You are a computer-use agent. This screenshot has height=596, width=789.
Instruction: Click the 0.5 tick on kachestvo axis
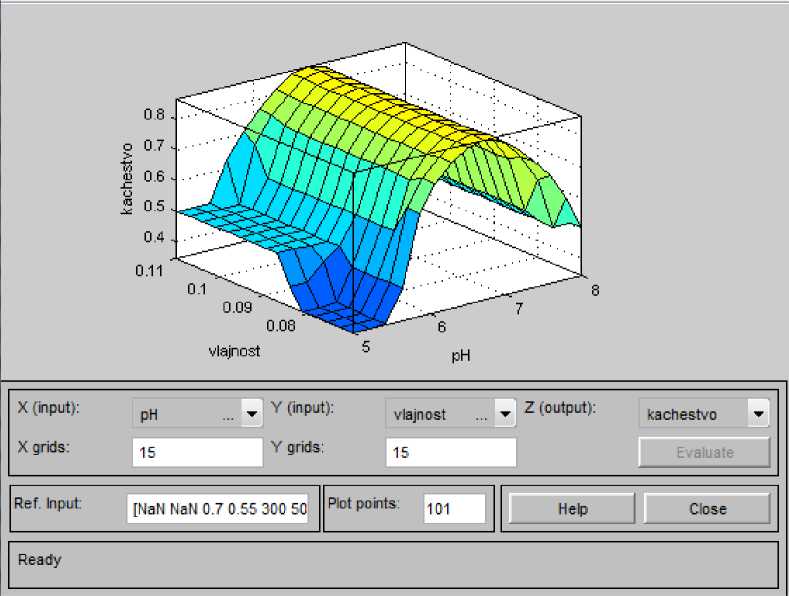(x=154, y=207)
